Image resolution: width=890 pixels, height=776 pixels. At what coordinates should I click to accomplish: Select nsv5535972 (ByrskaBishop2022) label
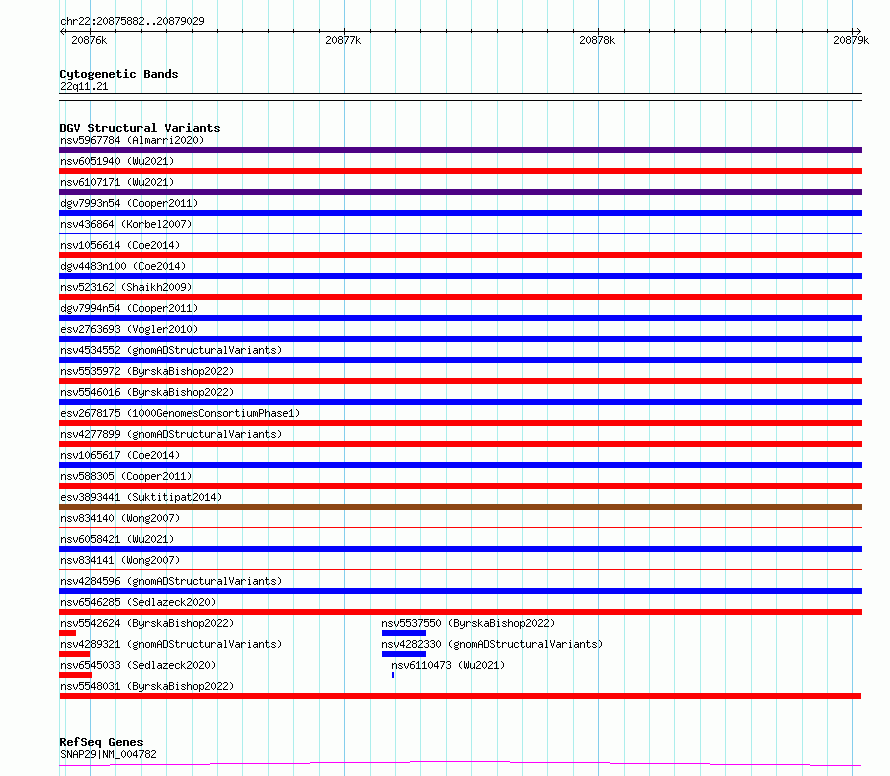pyautogui.click(x=147, y=371)
